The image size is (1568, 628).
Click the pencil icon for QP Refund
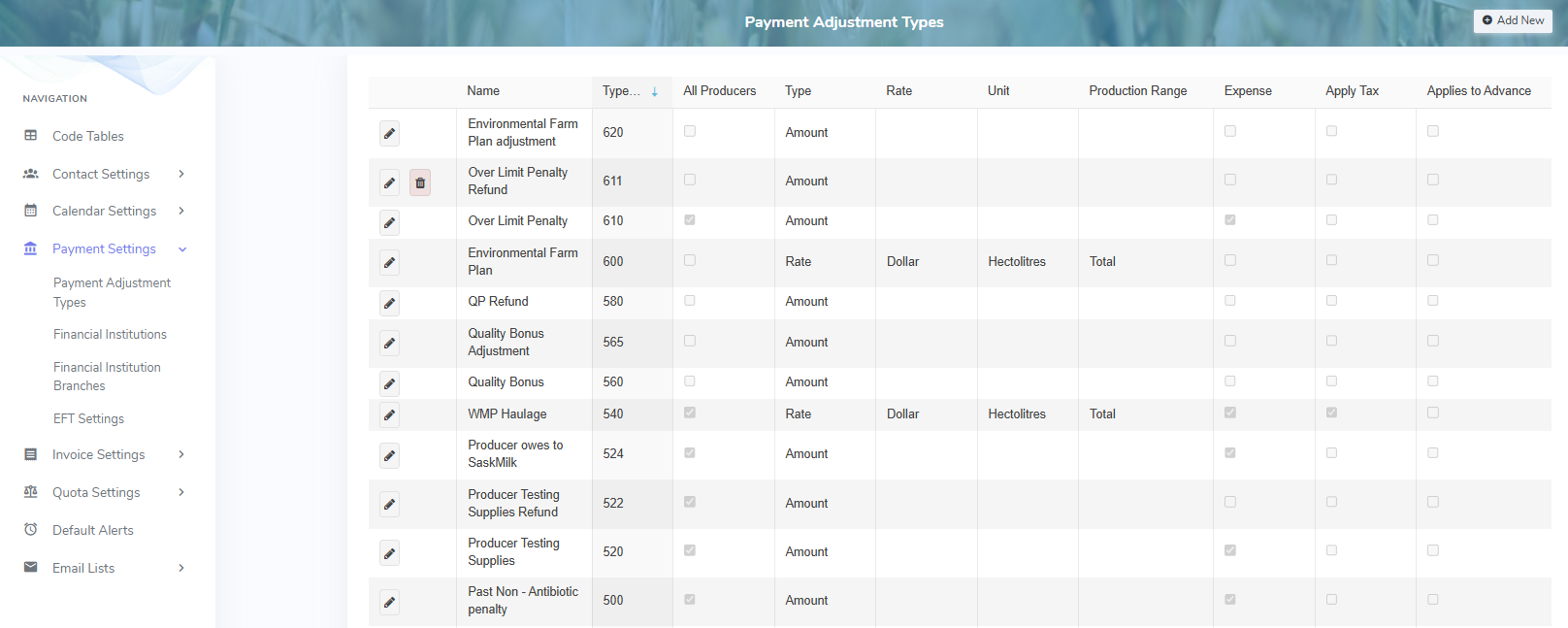click(x=389, y=303)
